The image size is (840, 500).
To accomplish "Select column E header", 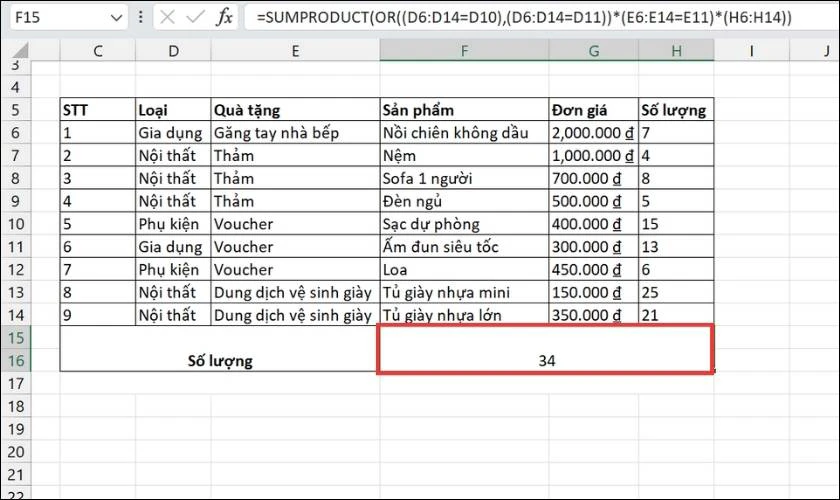I will [295, 51].
